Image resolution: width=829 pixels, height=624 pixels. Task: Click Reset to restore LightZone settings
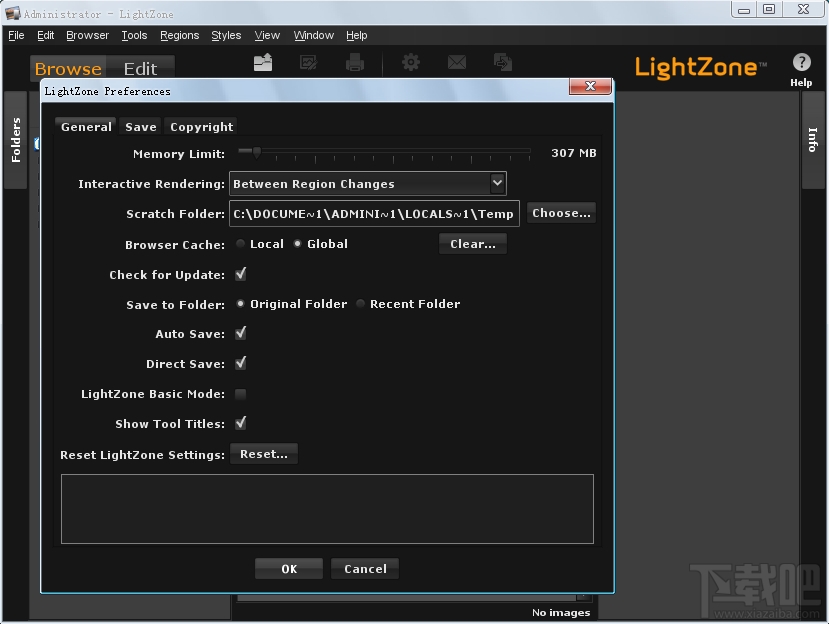(263, 453)
